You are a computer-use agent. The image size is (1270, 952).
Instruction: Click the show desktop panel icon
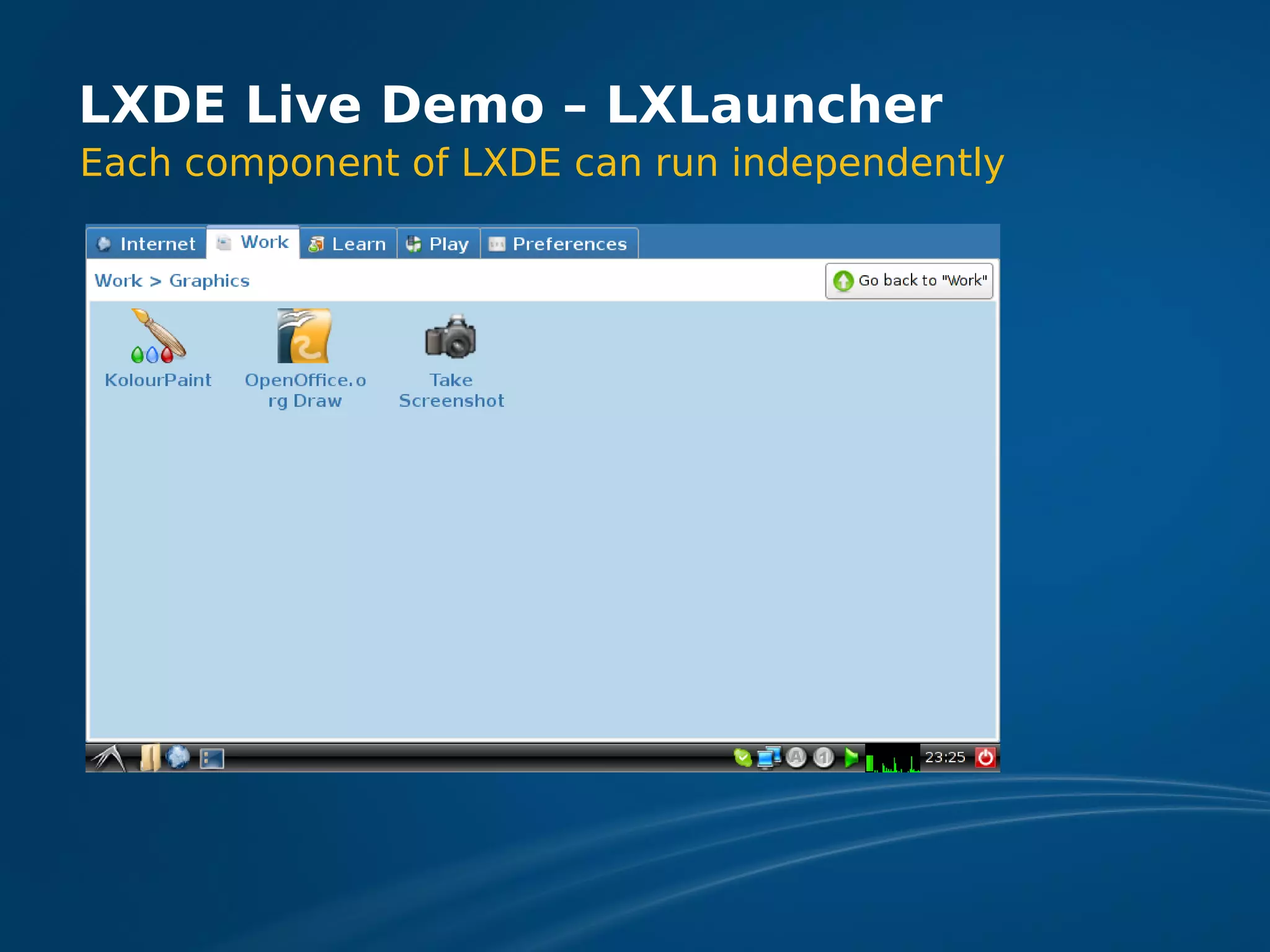point(211,759)
